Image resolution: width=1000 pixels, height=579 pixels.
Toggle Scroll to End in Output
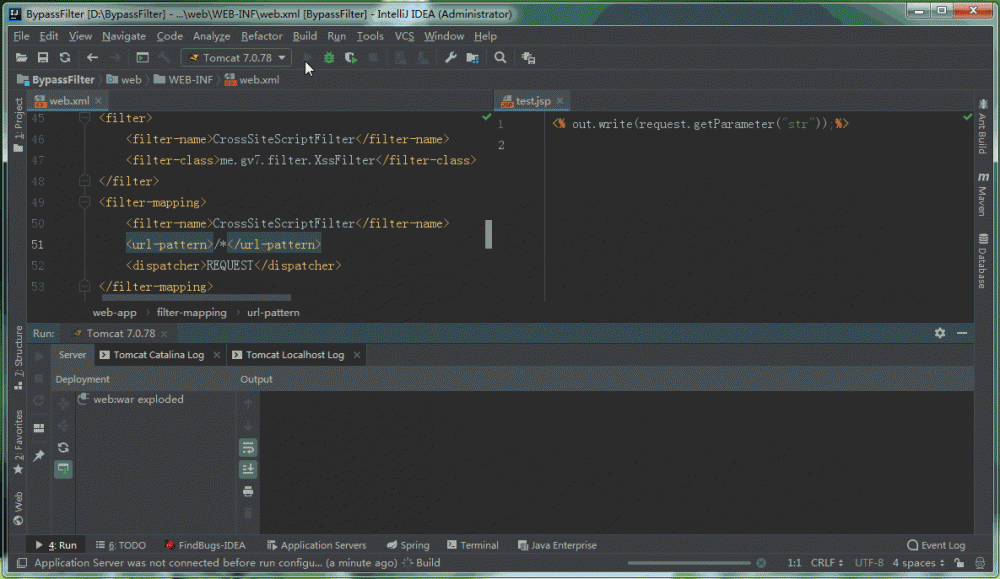(x=248, y=469)
